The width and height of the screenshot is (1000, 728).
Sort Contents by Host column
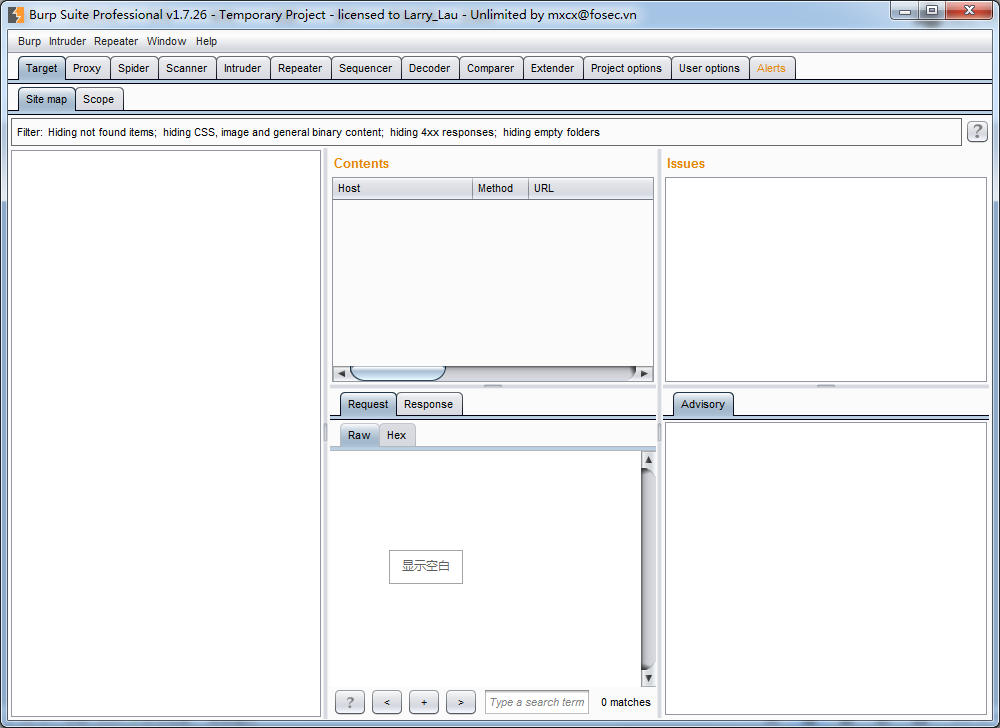point(402,188)
